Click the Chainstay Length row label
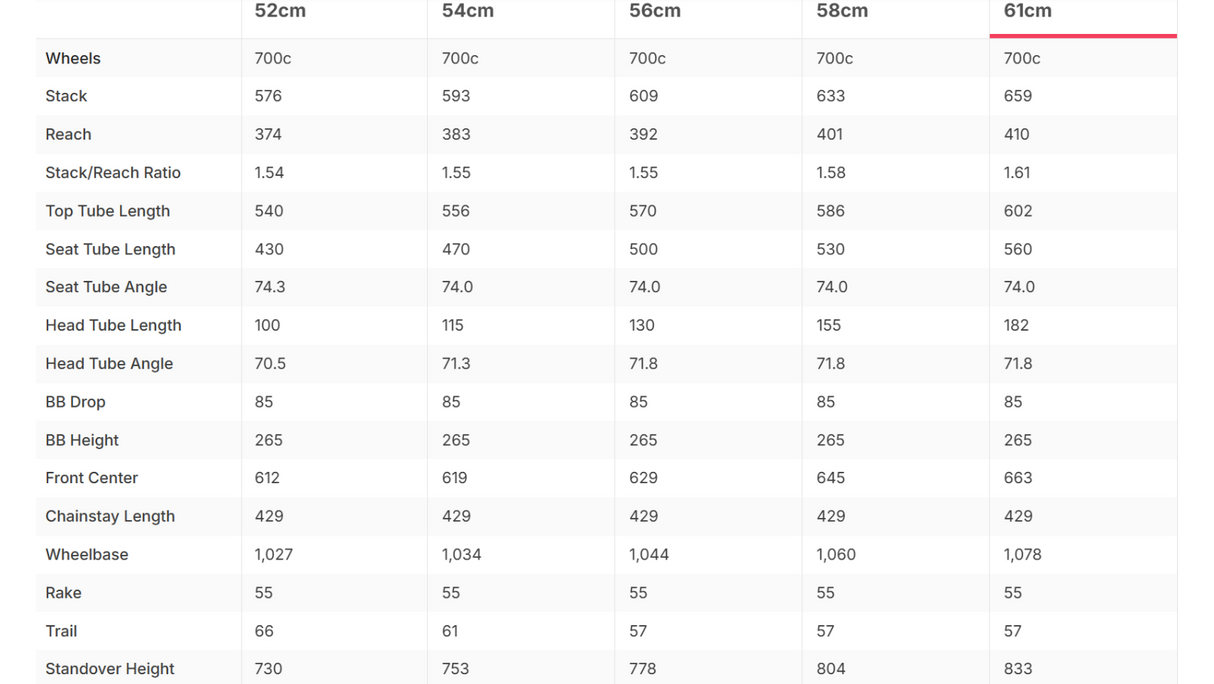1214x684 pixels. coord(110,516)
